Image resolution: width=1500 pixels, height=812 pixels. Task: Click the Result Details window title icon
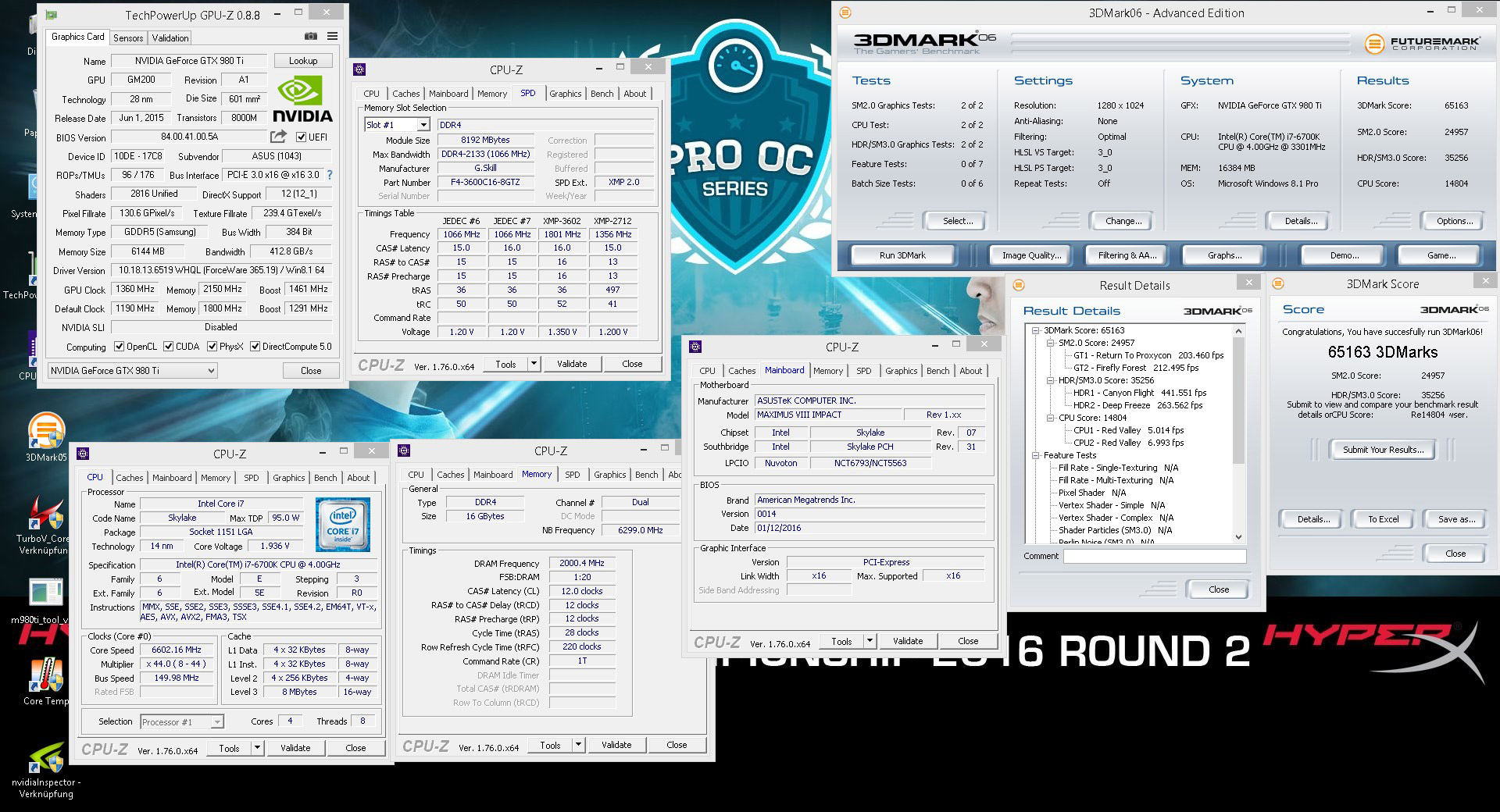[1020, 284]
